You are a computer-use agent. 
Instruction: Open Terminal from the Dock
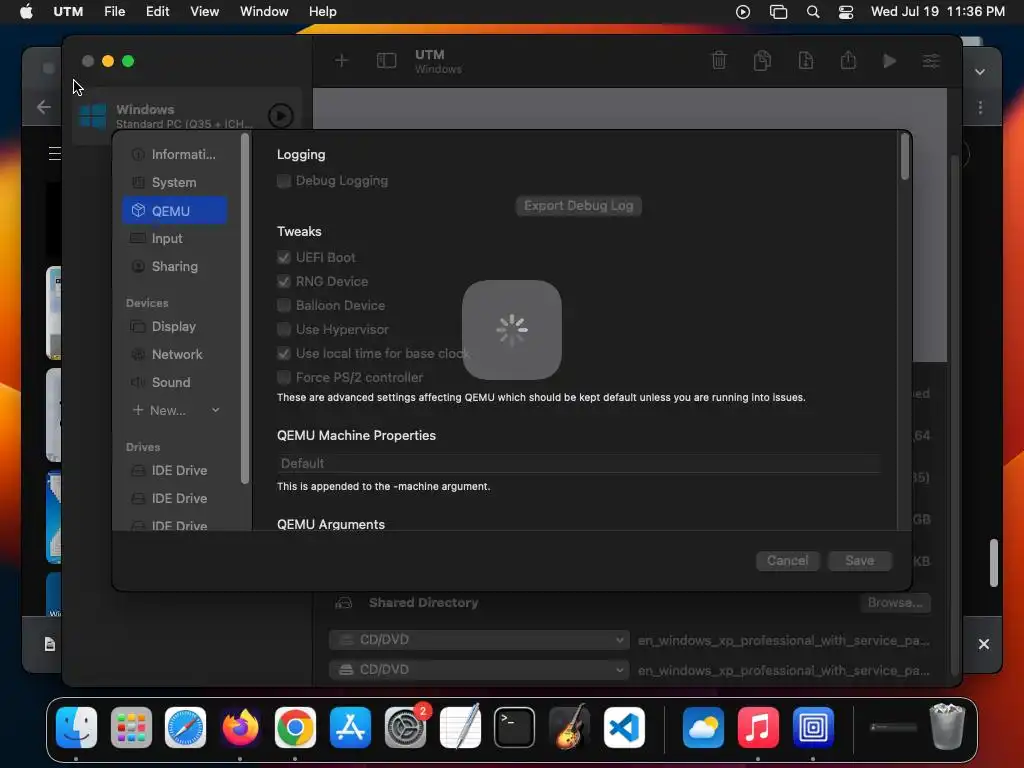515,728
